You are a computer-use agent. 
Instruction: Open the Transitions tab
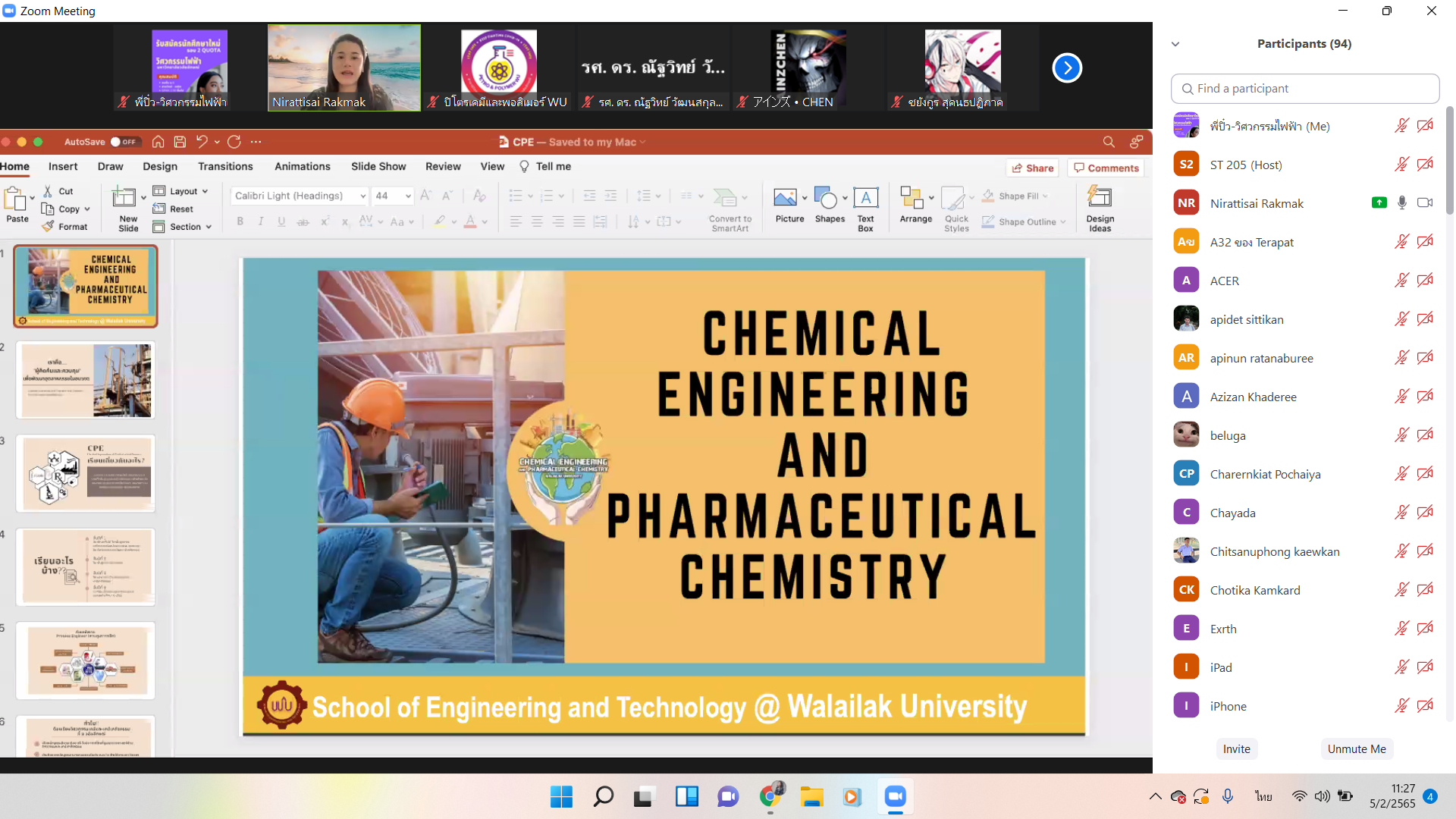pyautogui.click(x=225, y=167)
